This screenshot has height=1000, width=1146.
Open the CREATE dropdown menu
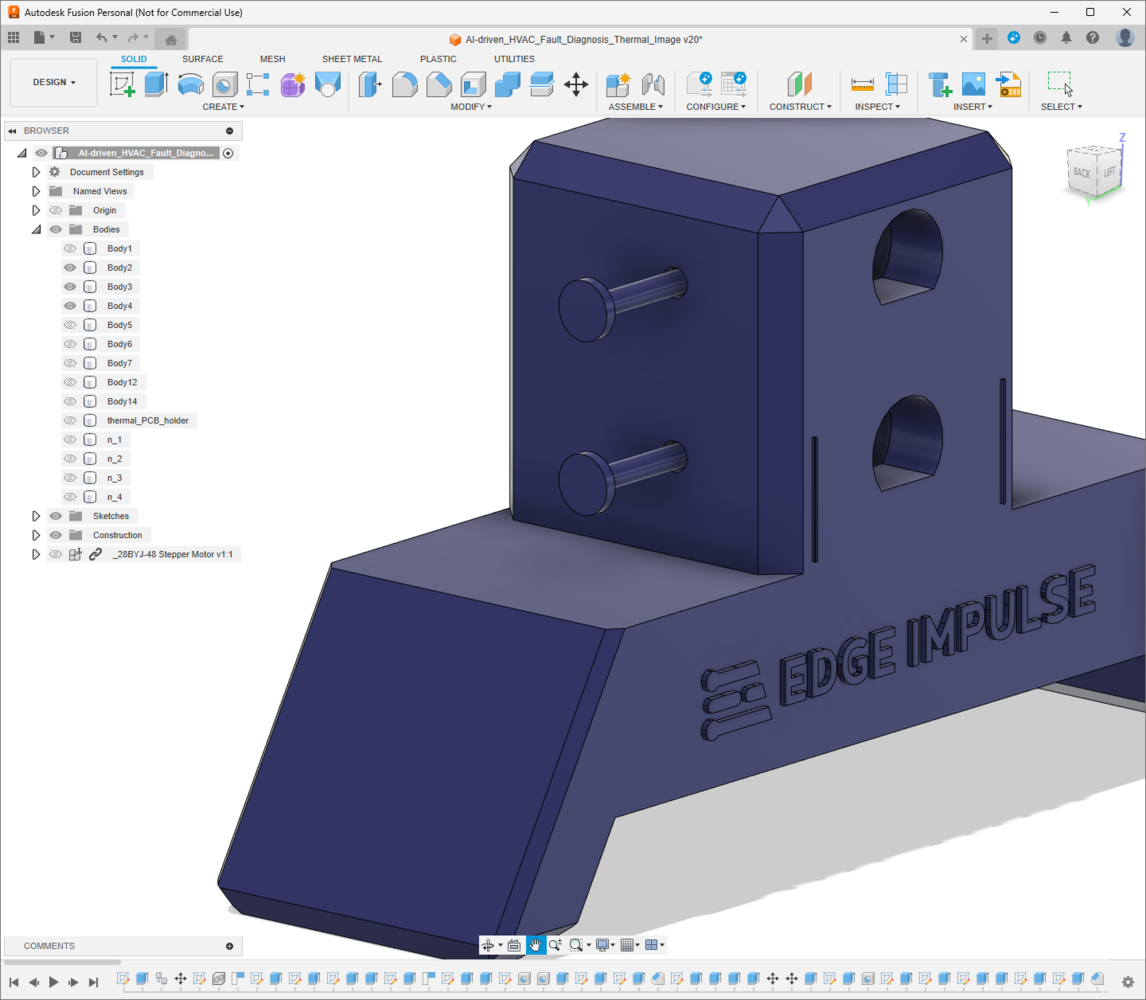(x=223, y=107)
